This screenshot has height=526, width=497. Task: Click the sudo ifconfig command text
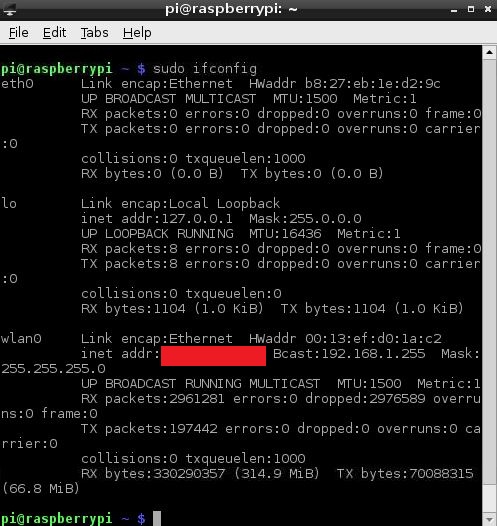(x=205, y=69)
